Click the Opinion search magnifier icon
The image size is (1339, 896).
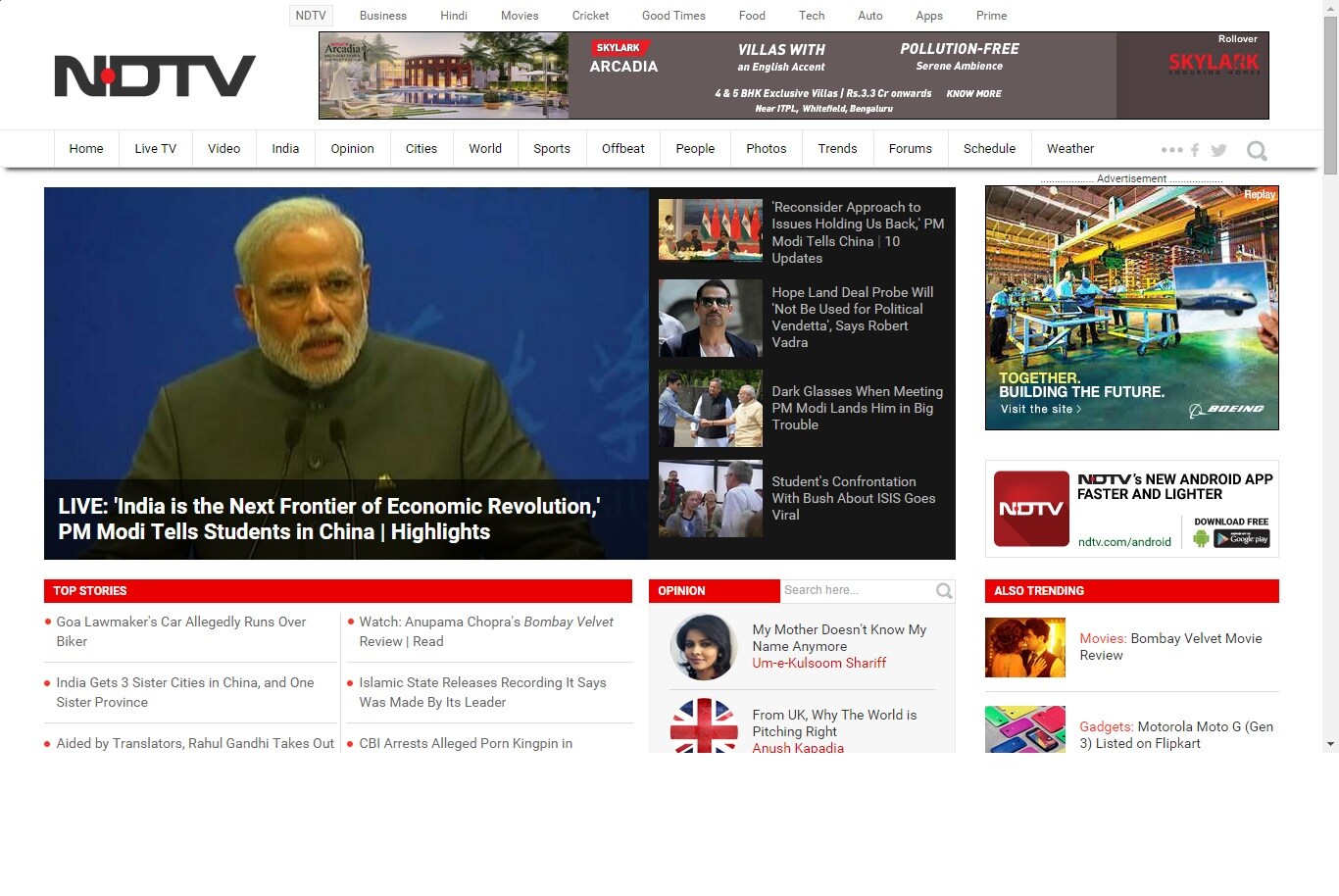tap(944, 591)
